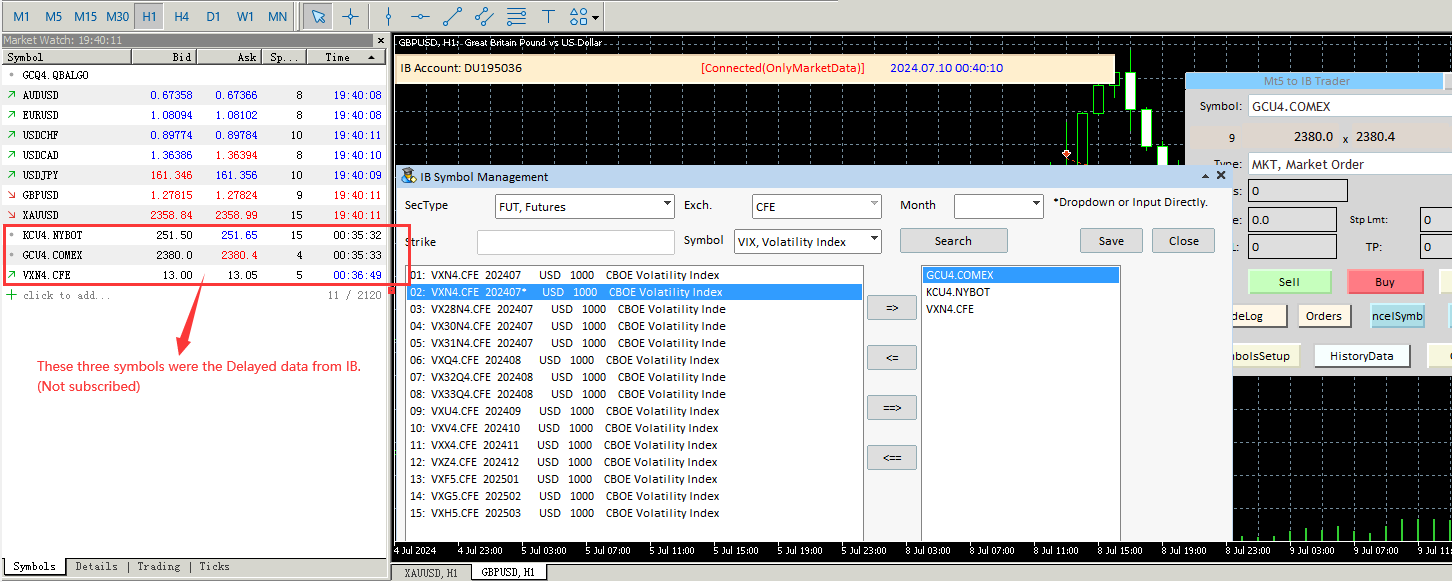Select the trendline tool
The width and height of the screenshot is (1452, 582).
point(452,16)
